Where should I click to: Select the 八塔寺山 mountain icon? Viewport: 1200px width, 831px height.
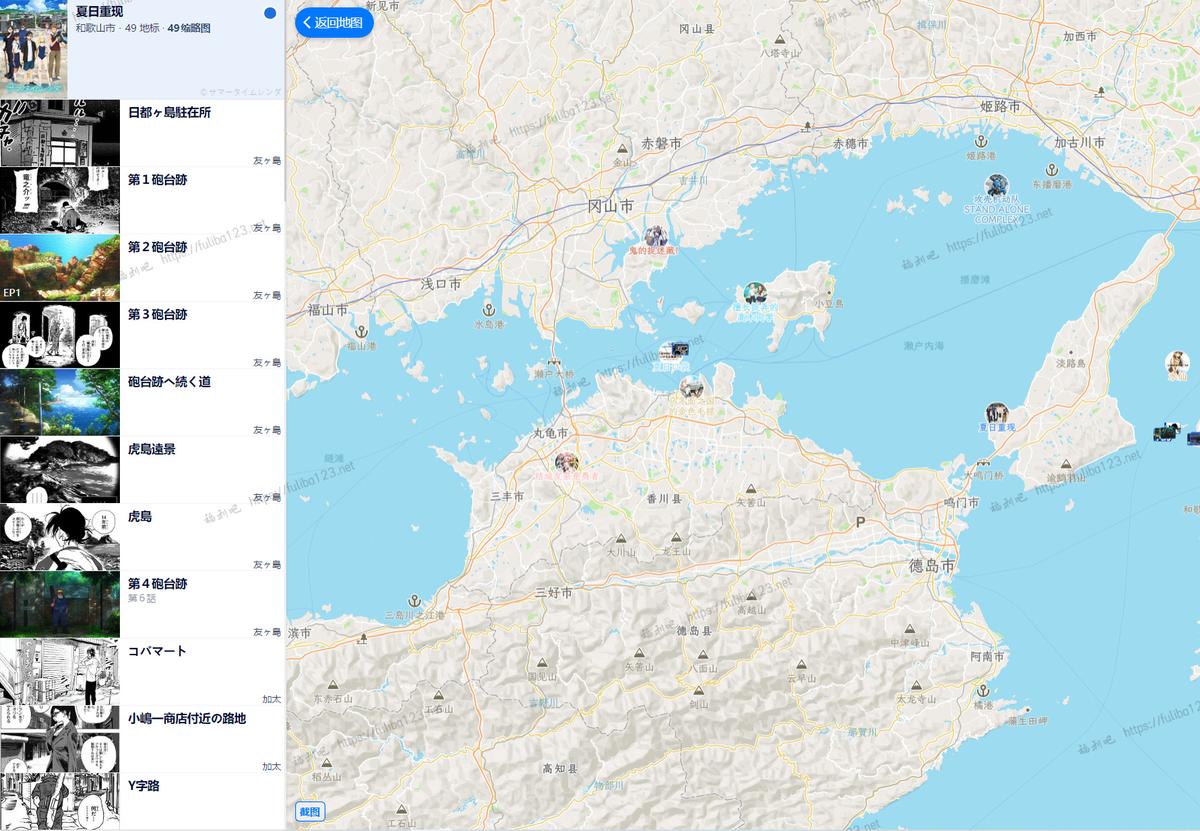782,39
